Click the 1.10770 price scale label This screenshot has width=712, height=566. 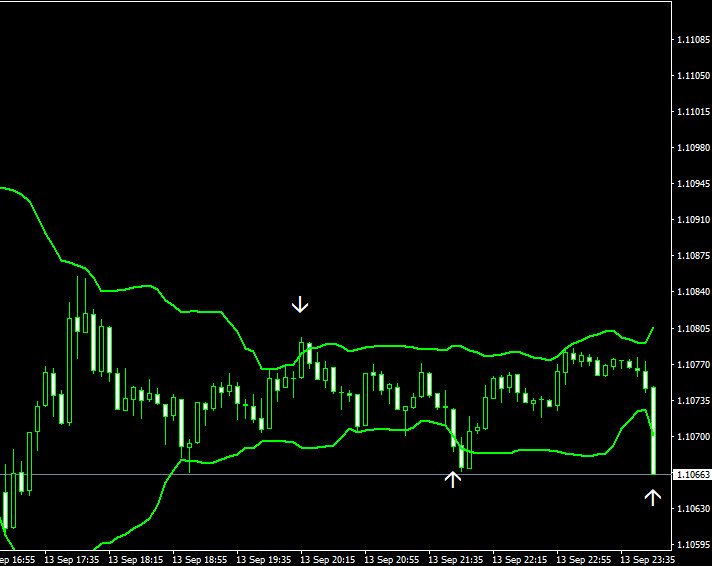(x=693, y=364)
